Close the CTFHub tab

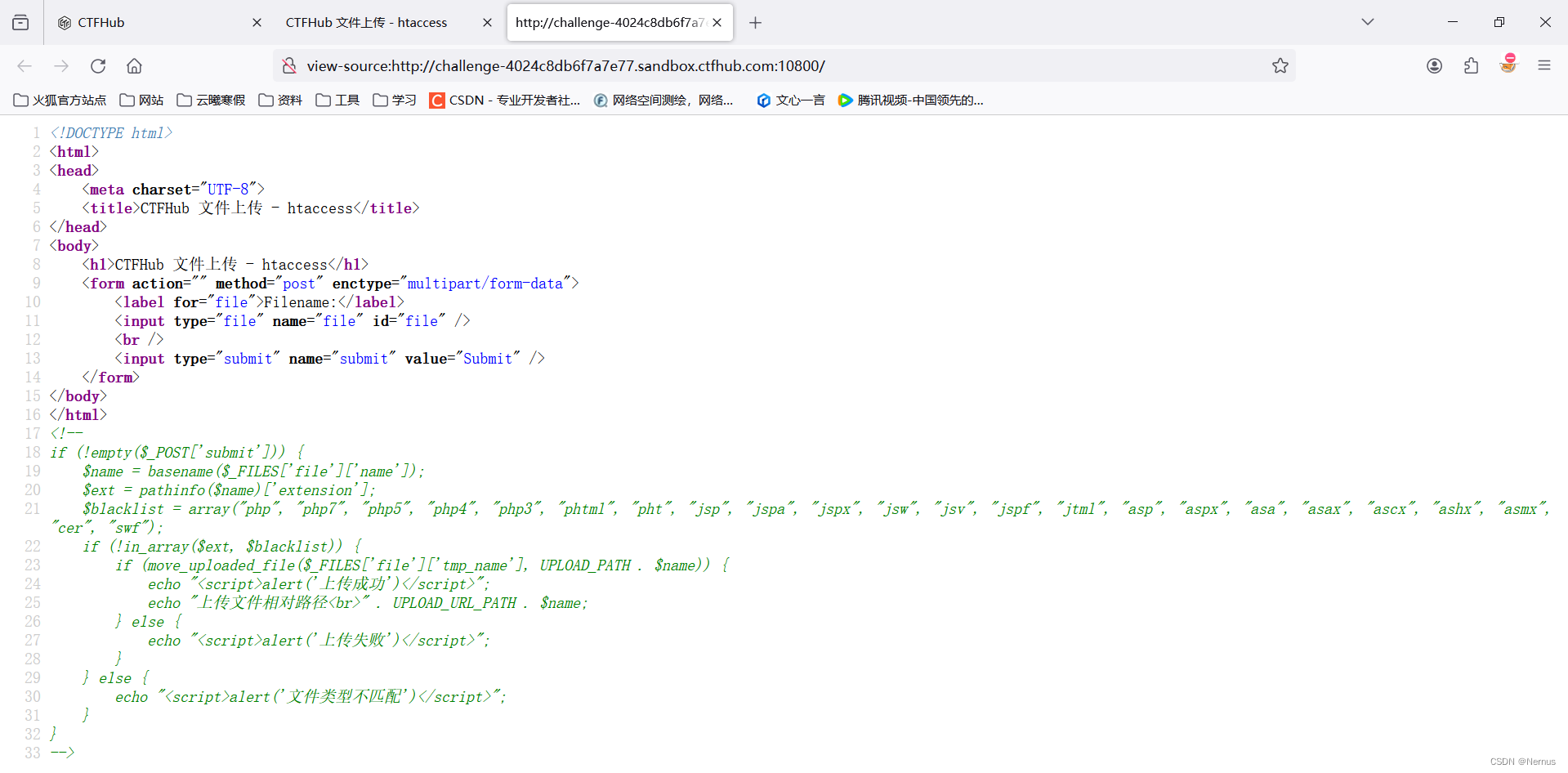click(x=257, y=23)
